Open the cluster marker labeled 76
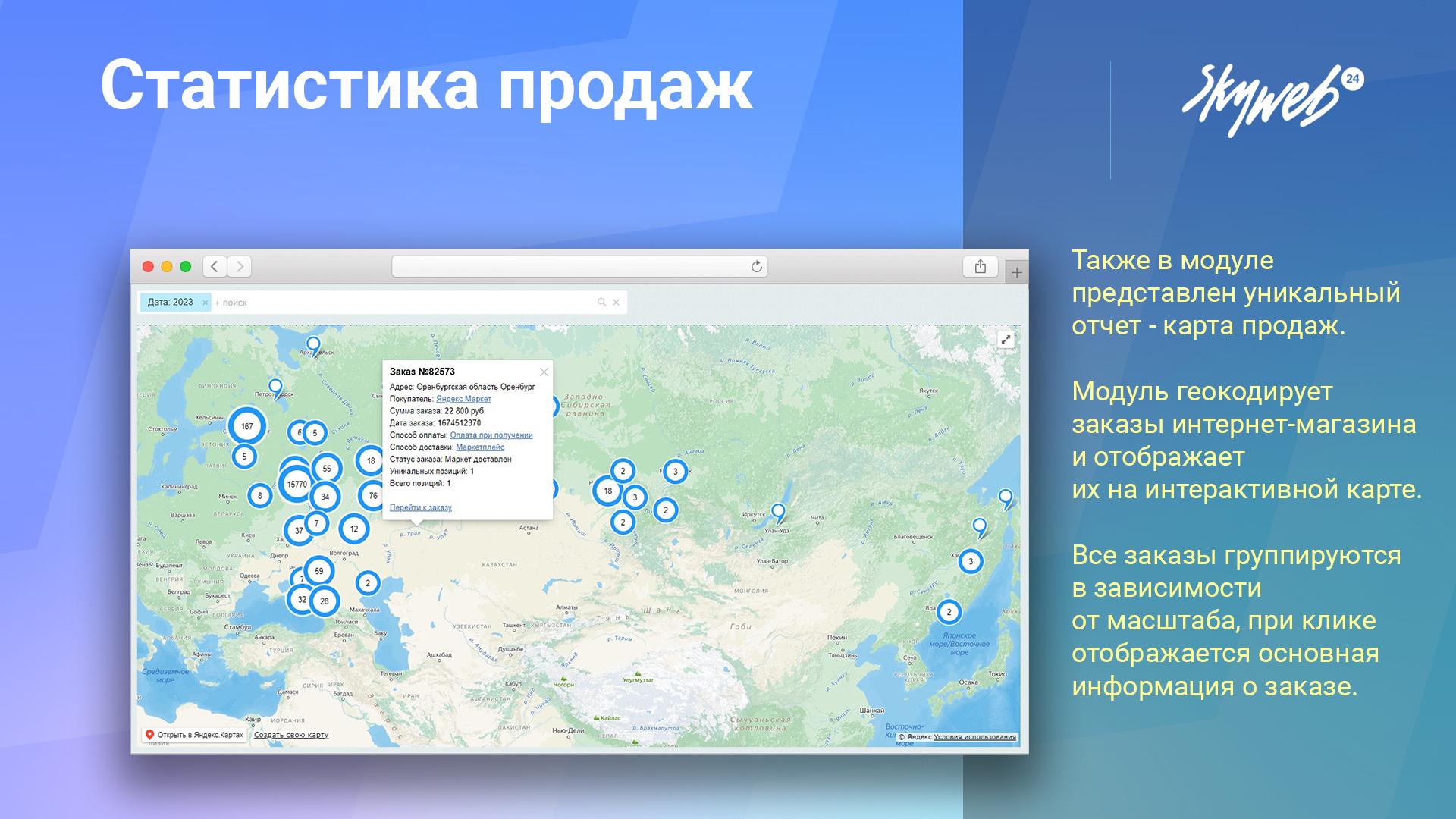Viewport: 1456px width, 819px height. 372,496
